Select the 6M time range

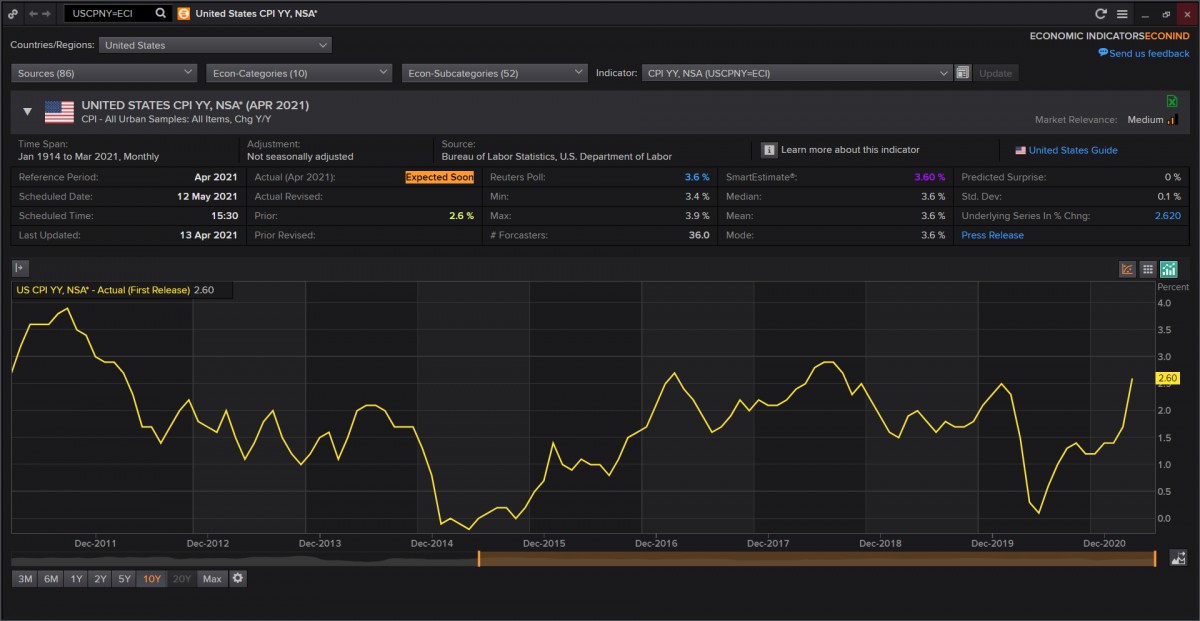tap(51, 578)
